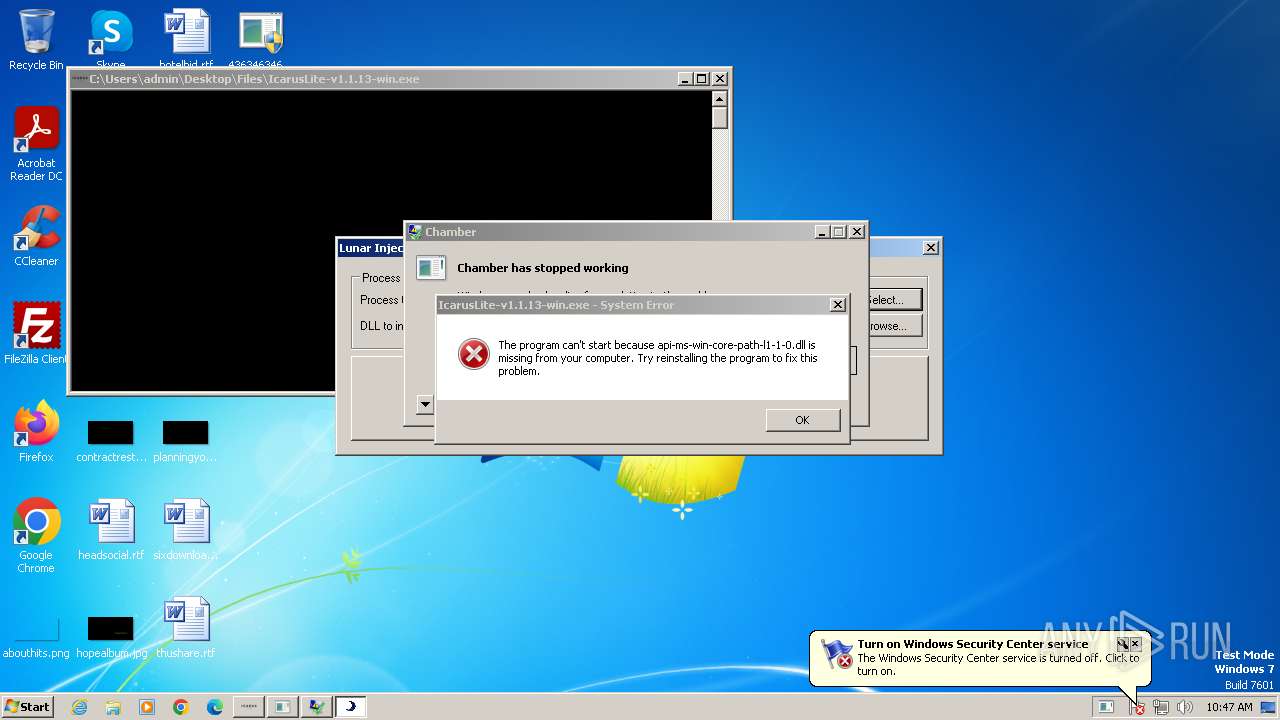The height and width of the screenshot is (720, 1280).
Task: Close the IcarusLite console window
Action: click(x=720, y=79)
